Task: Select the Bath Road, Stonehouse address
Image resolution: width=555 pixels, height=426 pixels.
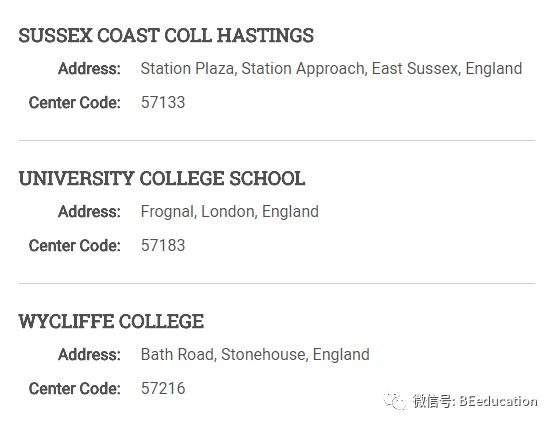Action: (255, 355)
